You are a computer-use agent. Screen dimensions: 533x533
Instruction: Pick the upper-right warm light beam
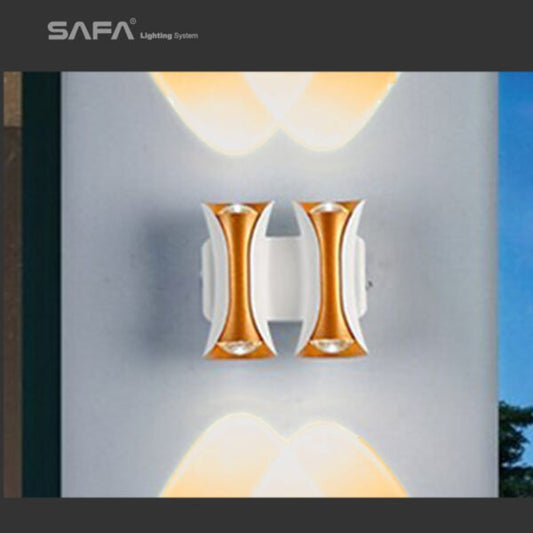click(x=338, y=109)
